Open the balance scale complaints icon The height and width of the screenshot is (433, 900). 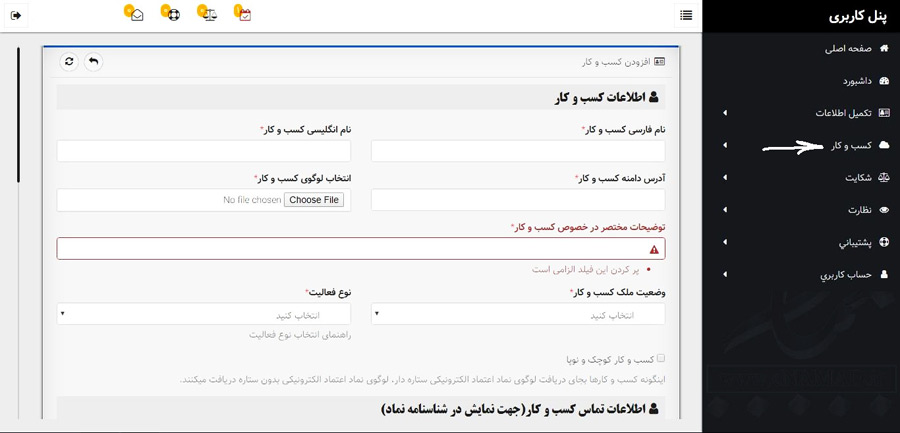point(208,14)
